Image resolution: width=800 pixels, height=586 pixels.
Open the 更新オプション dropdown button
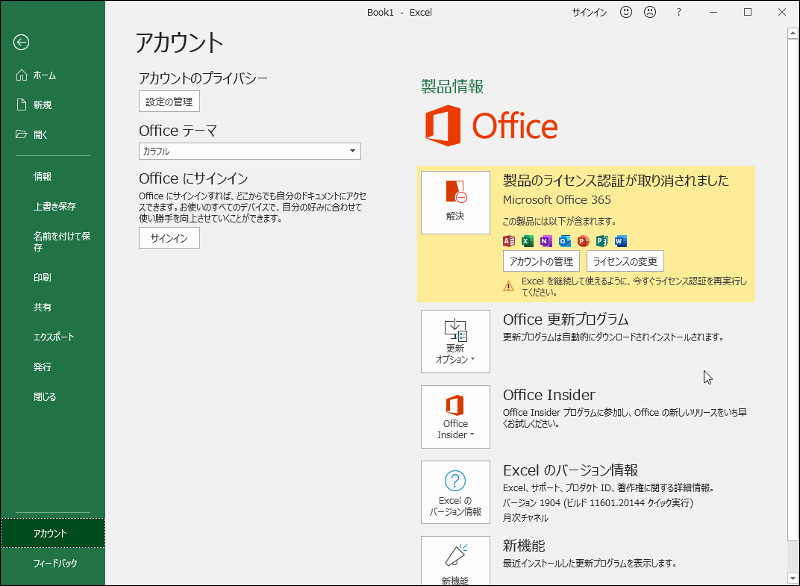[x=455, y=341]
